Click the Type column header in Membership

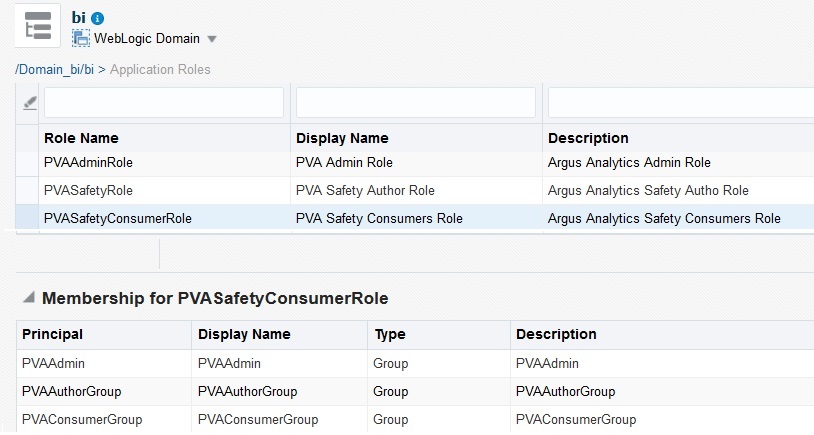coord(389,334)
